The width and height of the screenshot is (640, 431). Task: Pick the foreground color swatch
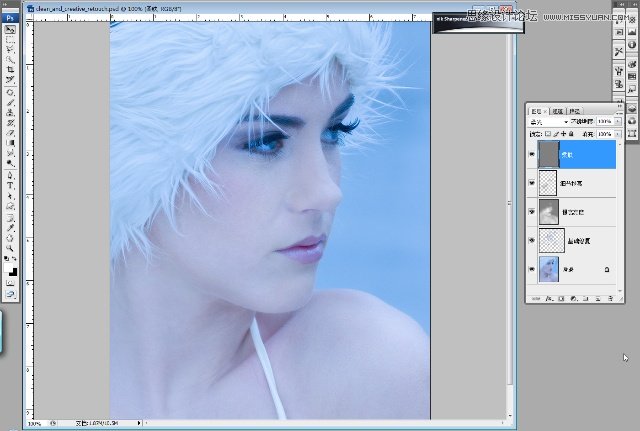(8, 268)
